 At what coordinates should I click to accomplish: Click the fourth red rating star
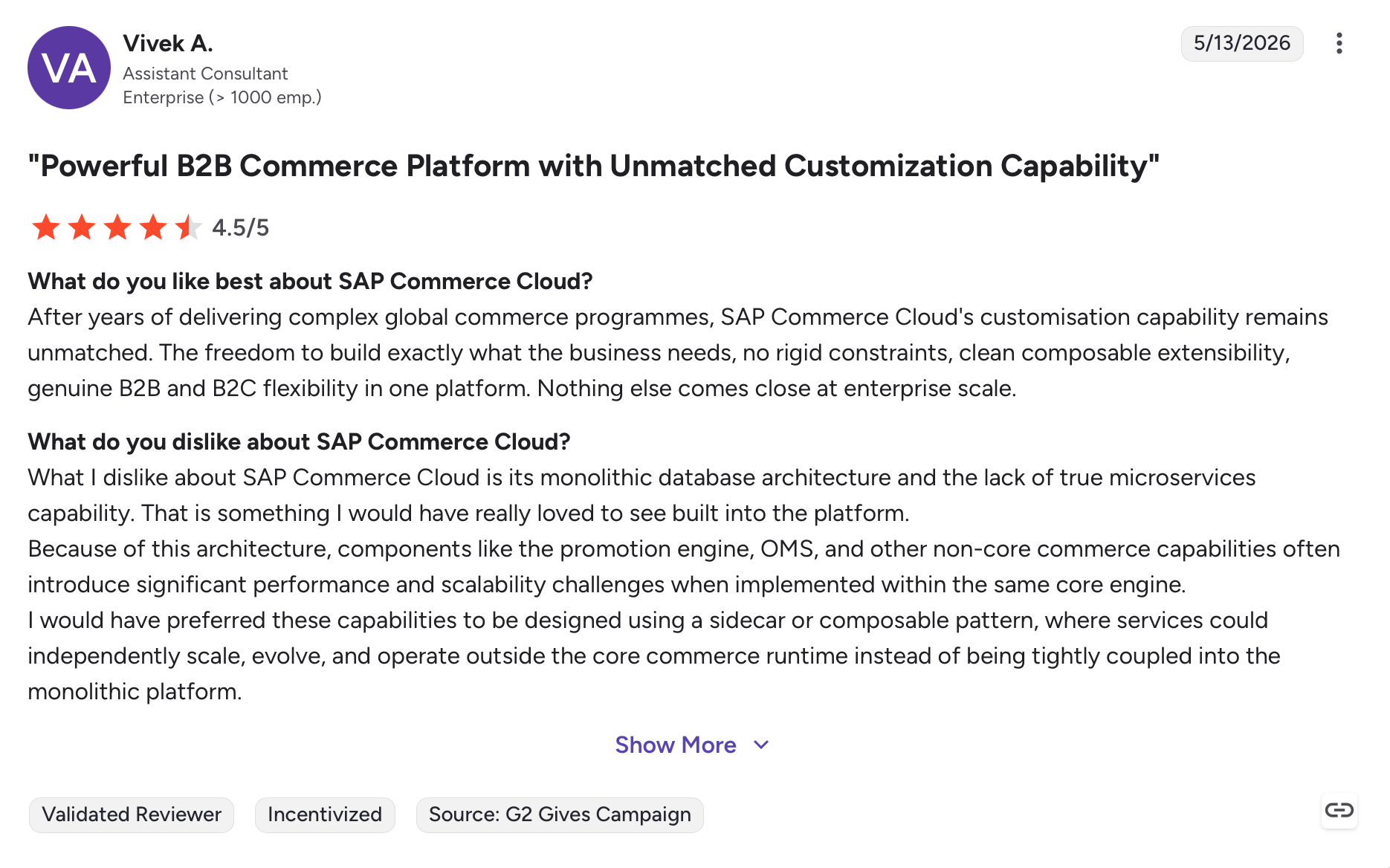pos(153,227)
